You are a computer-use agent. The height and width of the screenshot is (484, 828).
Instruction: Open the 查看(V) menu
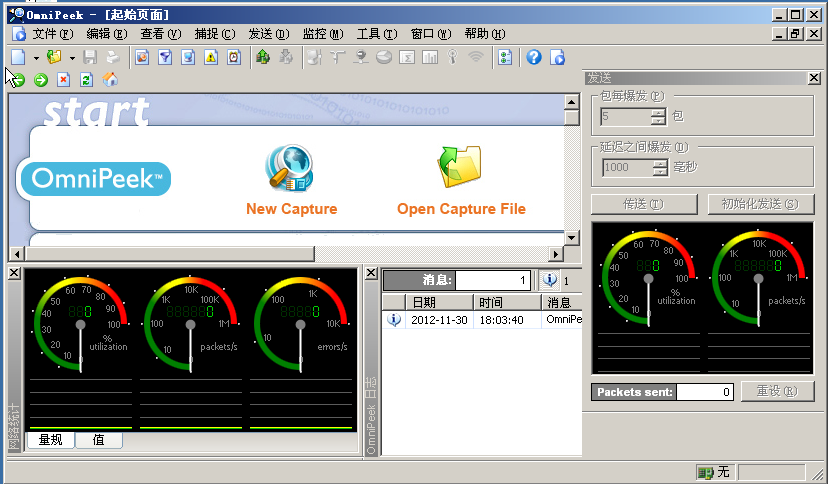161,34
